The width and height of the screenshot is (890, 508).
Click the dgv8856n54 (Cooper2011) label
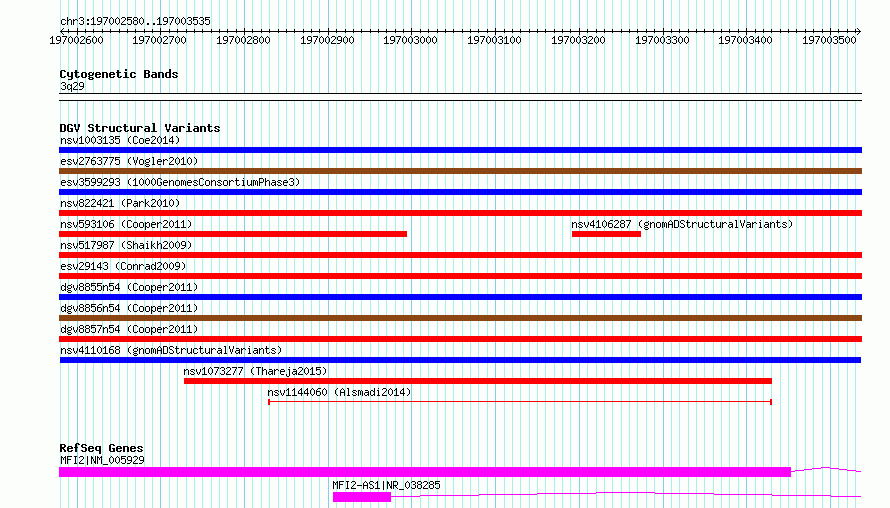(x=129, y=308)
